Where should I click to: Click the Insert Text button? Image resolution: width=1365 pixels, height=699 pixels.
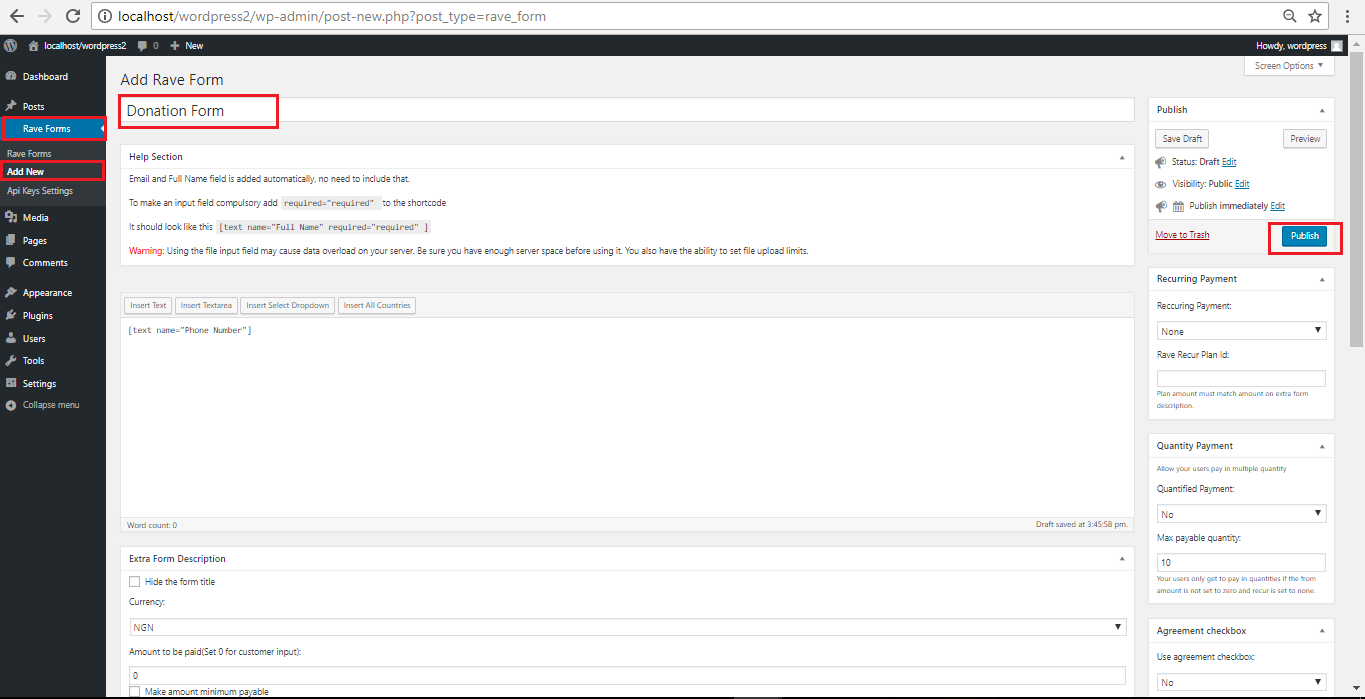[x=148, y=305]
